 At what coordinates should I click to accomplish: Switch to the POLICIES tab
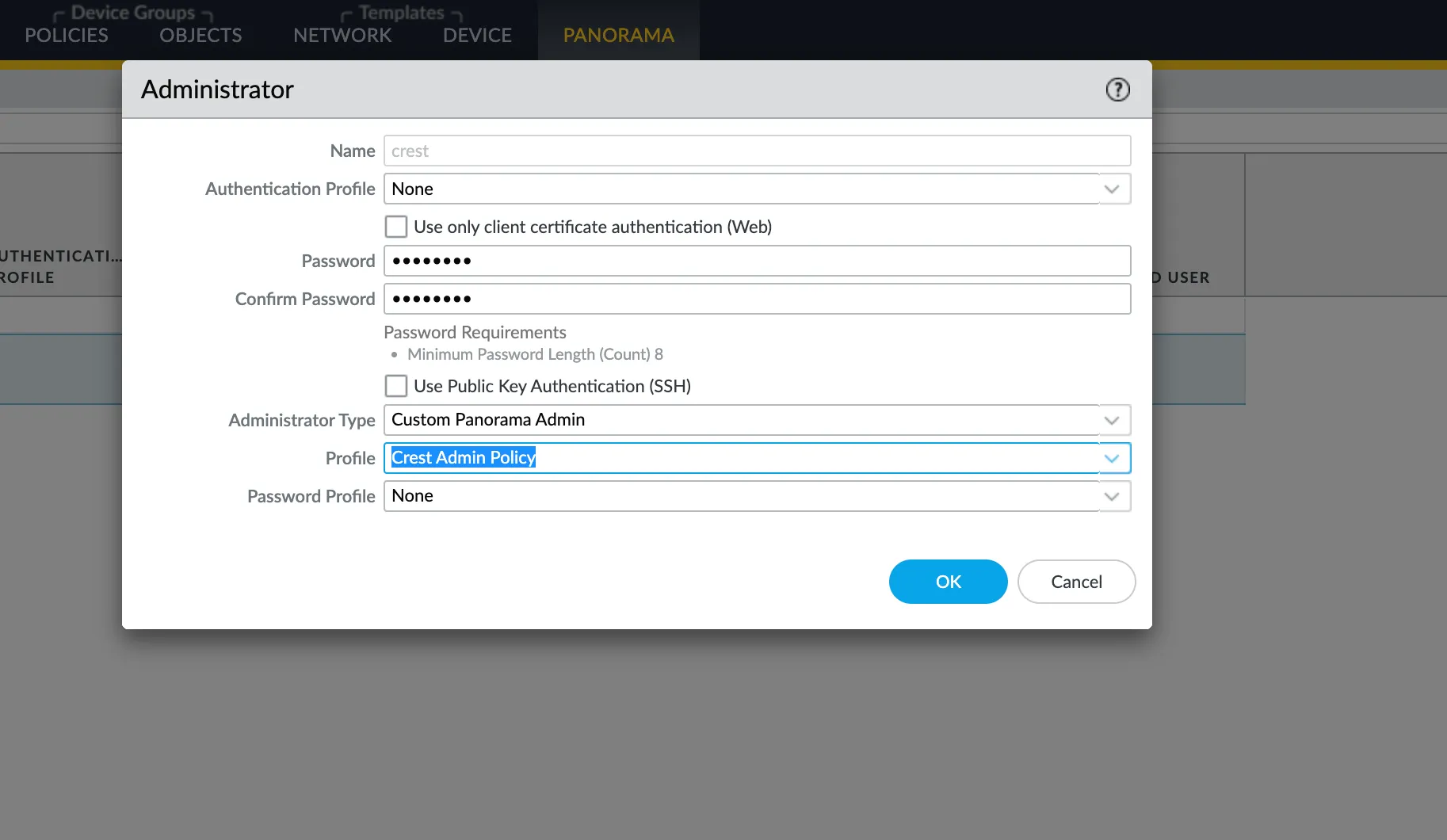click(x=67, y=35)
